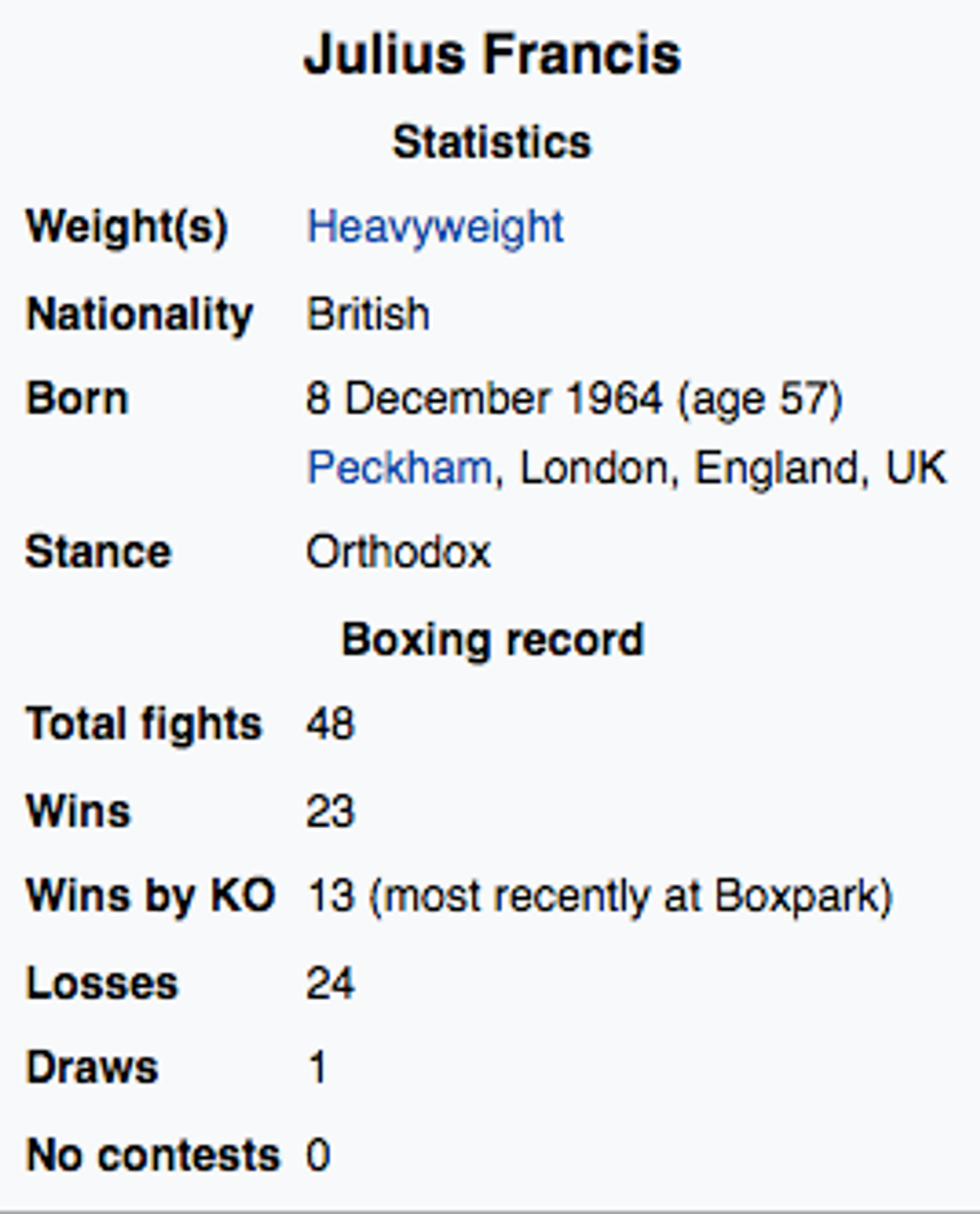
Task: Select the Orthodox stance value
Action: [398, 552]
